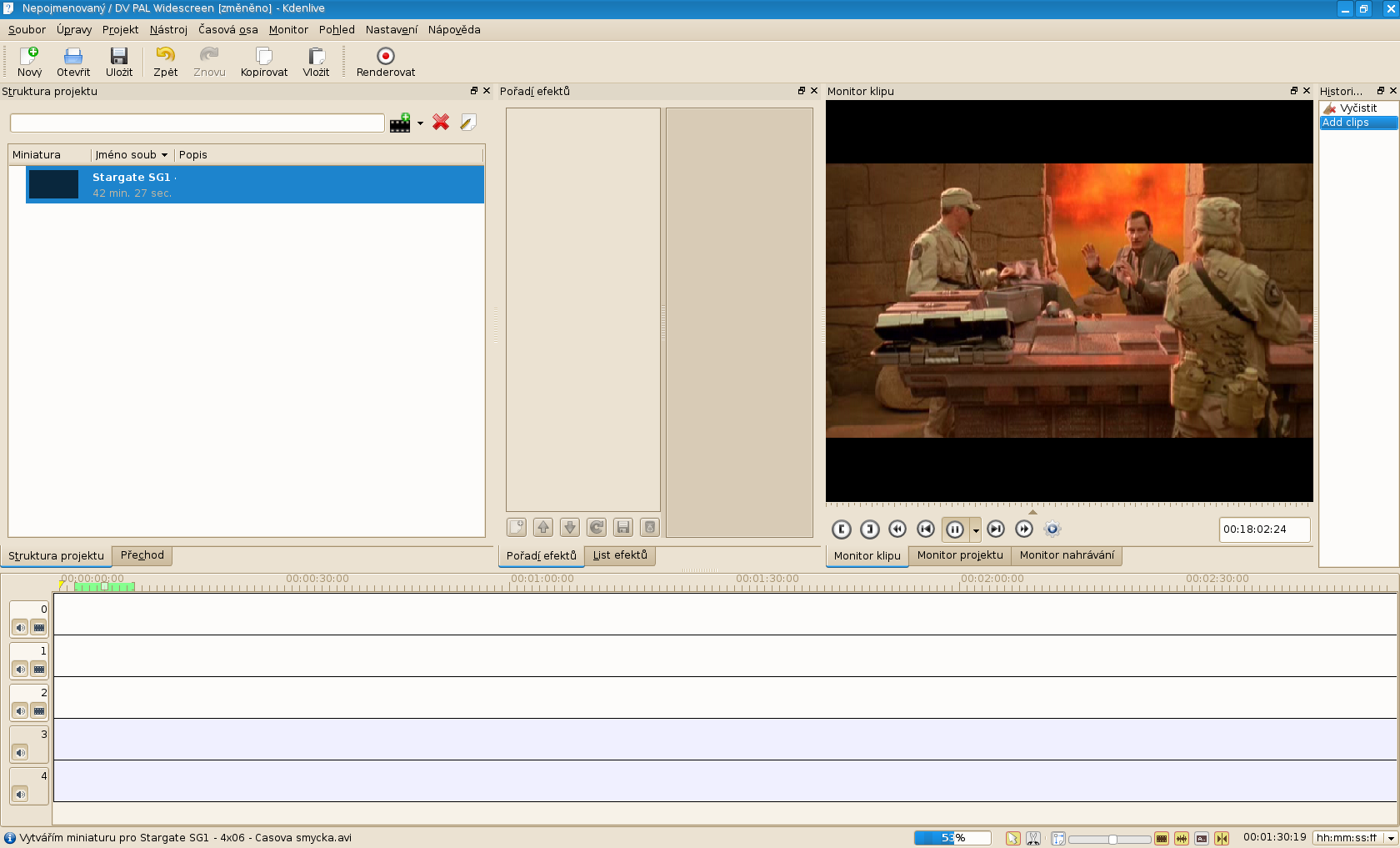
Task: Set zone end in clip monitor
Action: point(870,529)
